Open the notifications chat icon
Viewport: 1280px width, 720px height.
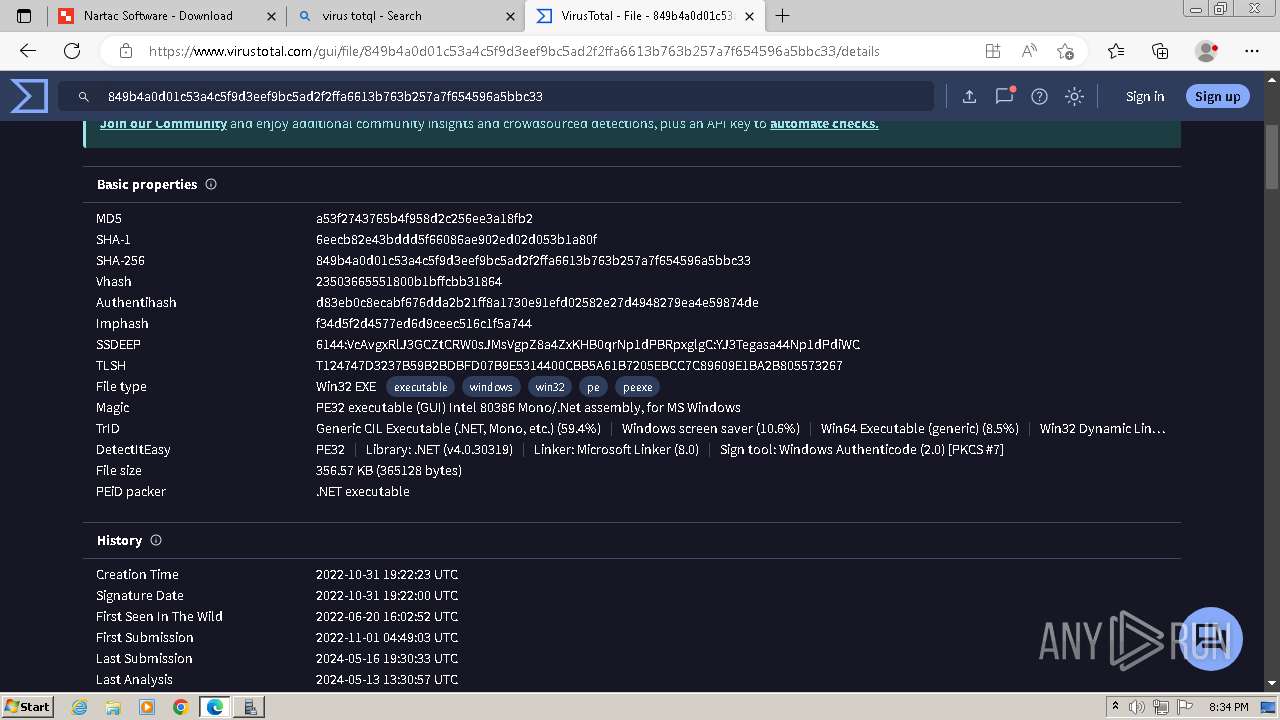[1005, 96]
